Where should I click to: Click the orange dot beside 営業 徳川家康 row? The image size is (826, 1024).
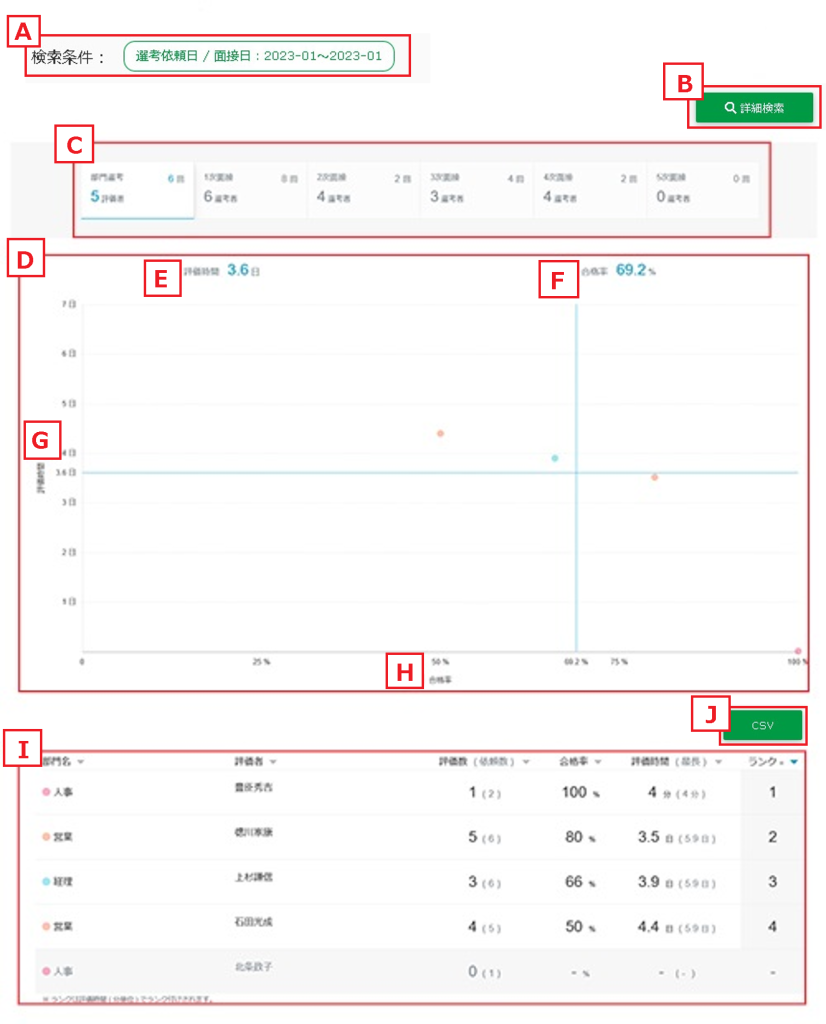(46, 836)
